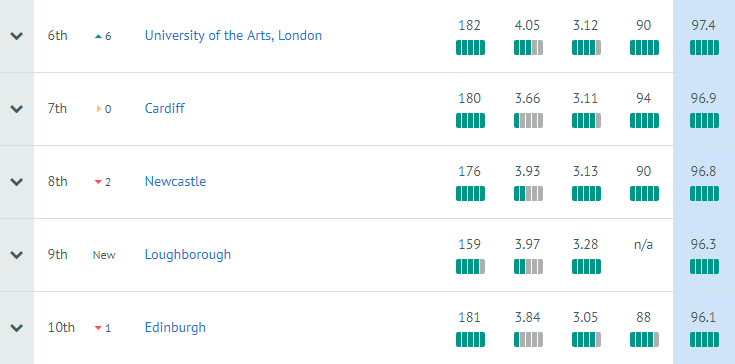Expand the Newcastle row chevron
735x364 pixels.
point(16,182)
